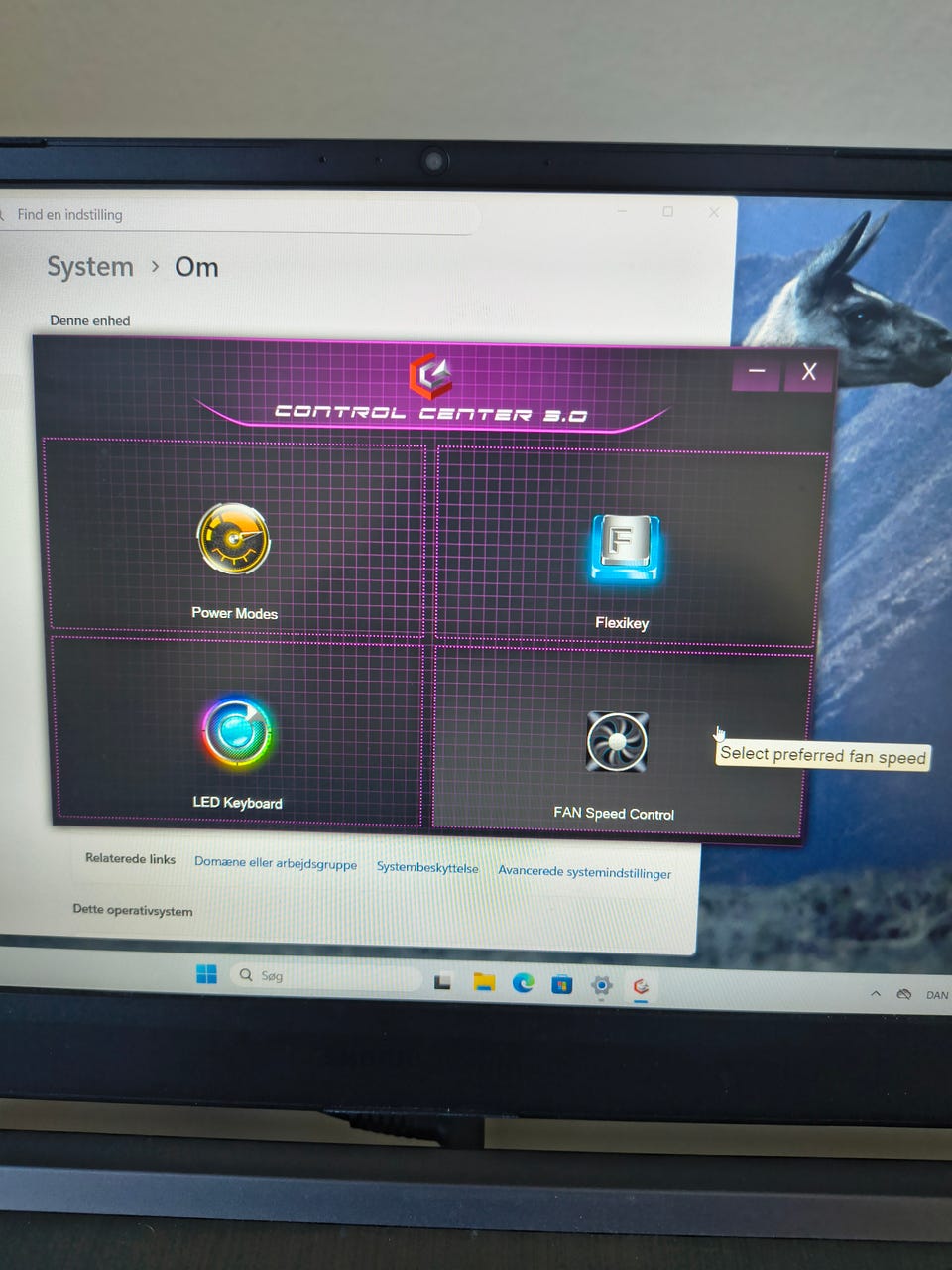Maximize the Settings window
Viewport: 952px width, 1270px height.
(668, 211)
